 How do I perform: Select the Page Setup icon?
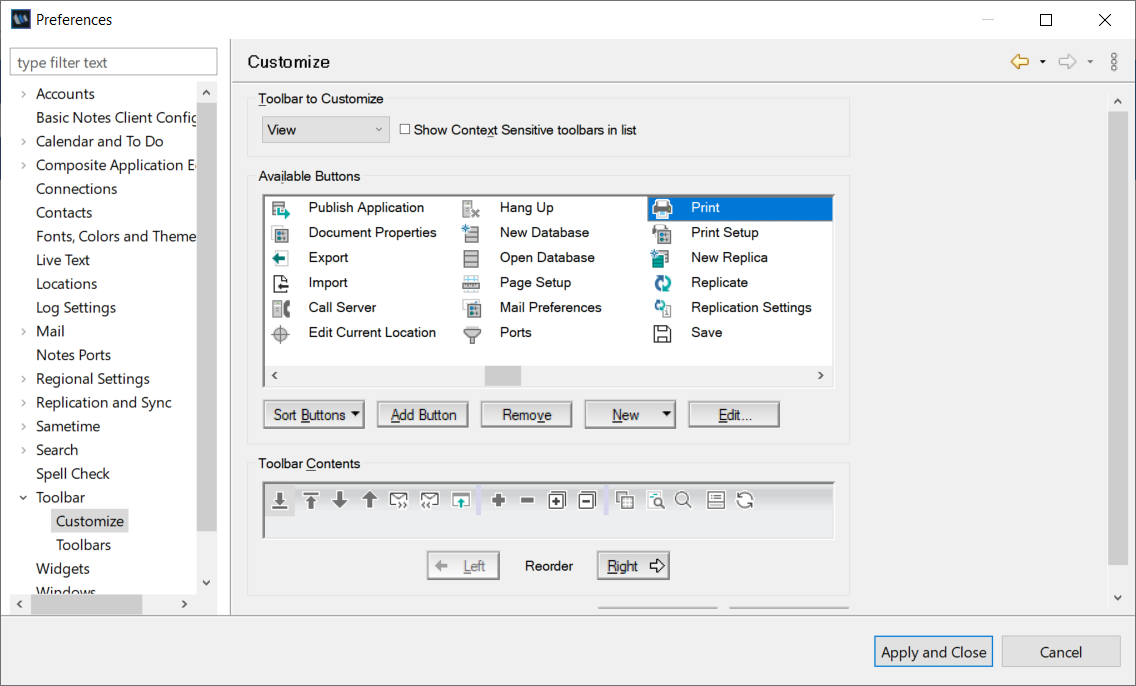(471, 283)
